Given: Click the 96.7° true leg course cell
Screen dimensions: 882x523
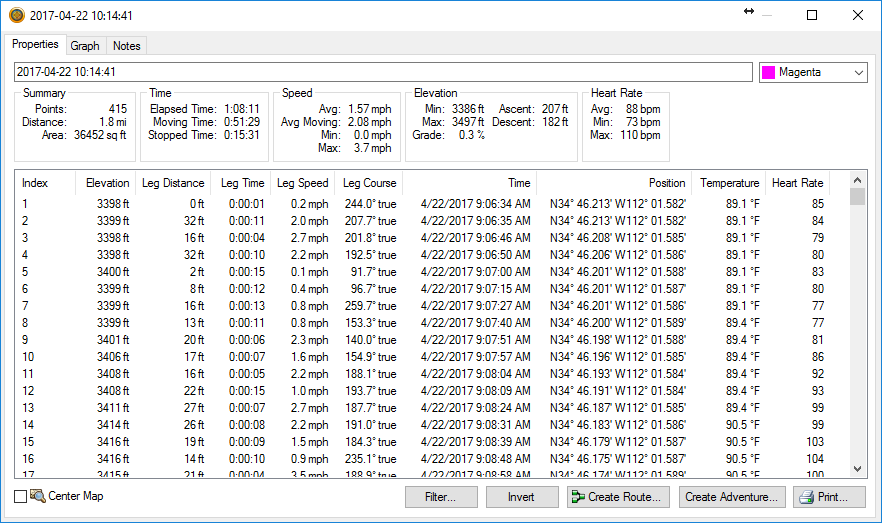Looking at the screenshot, I should pyautogui.click(x=374, y=288).
